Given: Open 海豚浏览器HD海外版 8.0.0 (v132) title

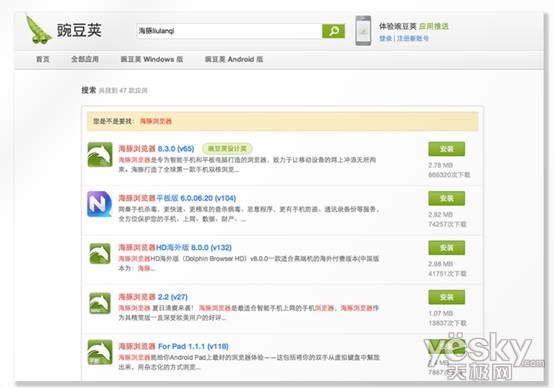Looking at the screenshot, I should click(x=175, y=247).
